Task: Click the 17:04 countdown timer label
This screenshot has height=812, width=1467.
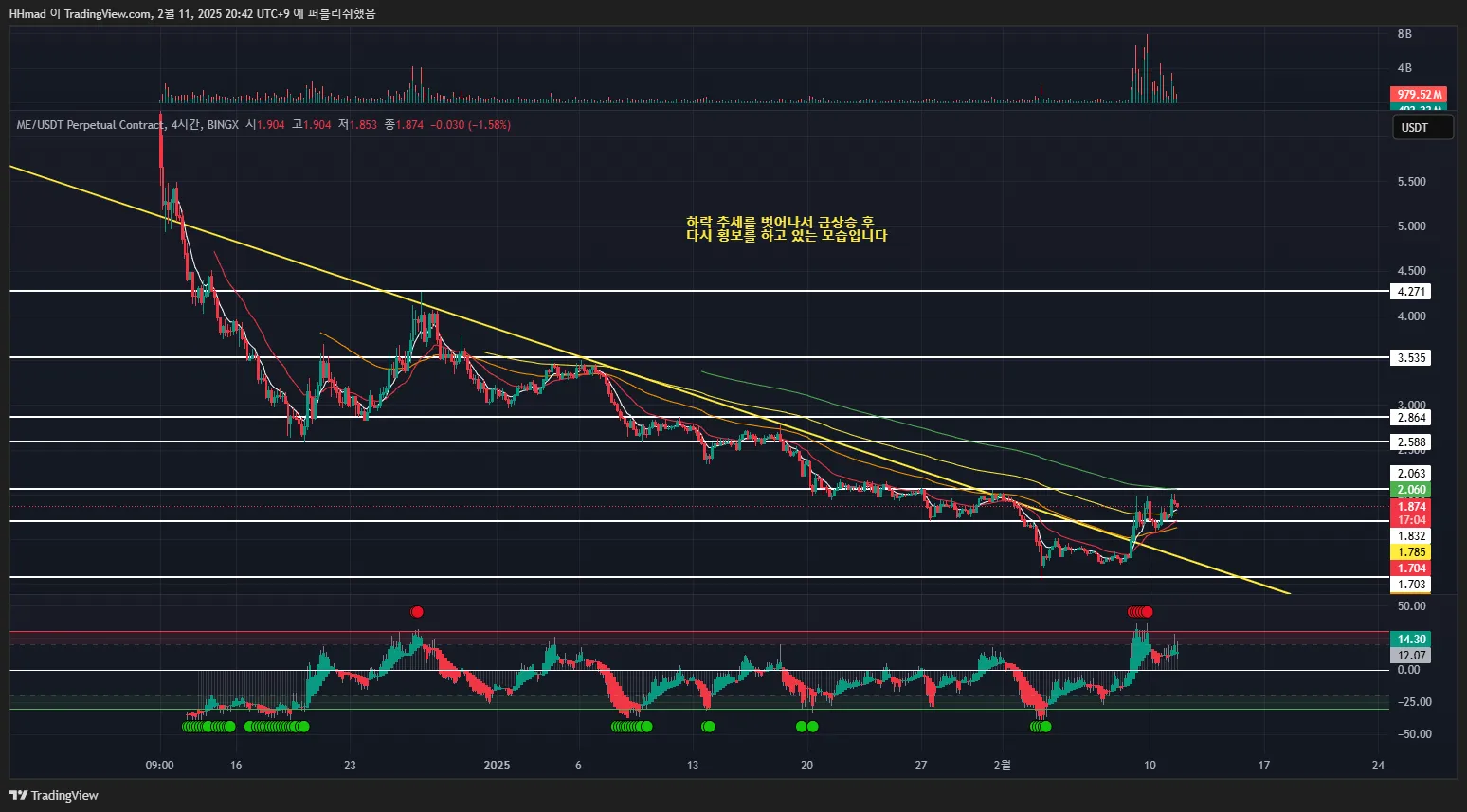Action: pos(1410,520)
